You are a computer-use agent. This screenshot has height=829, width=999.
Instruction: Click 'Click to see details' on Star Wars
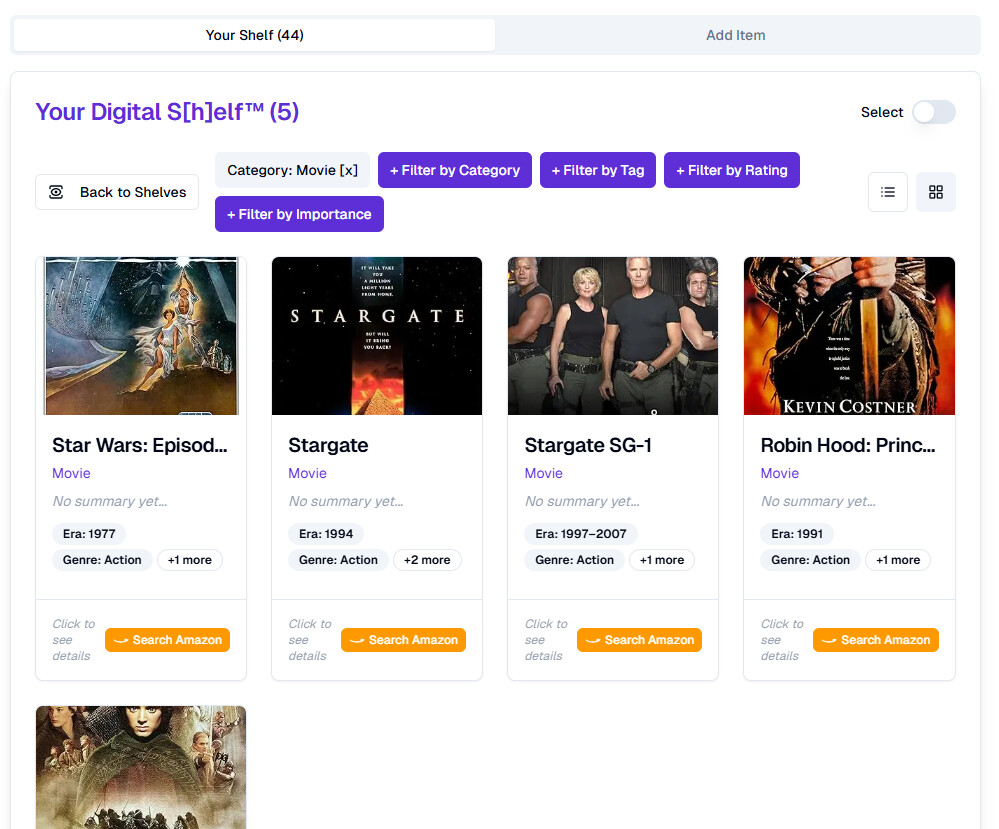coord(73,640)
